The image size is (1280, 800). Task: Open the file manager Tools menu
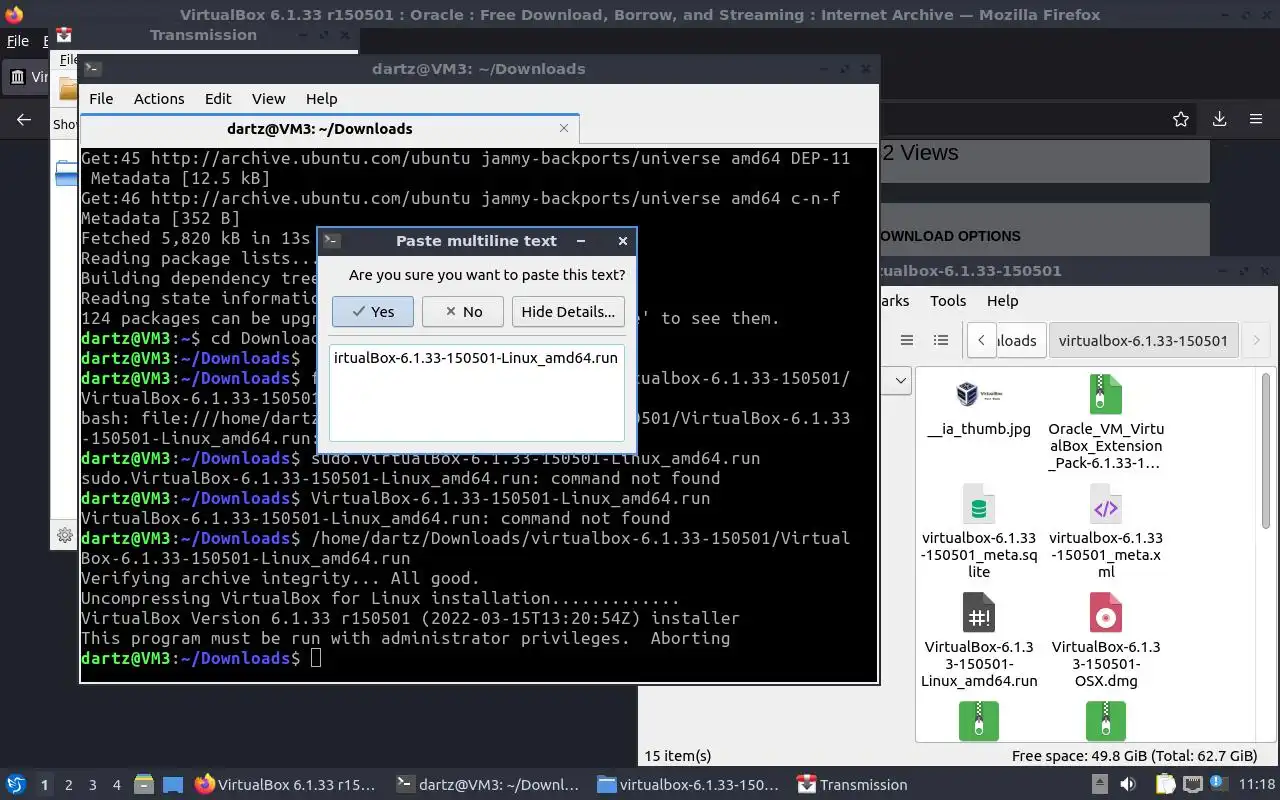pos(948,300)
